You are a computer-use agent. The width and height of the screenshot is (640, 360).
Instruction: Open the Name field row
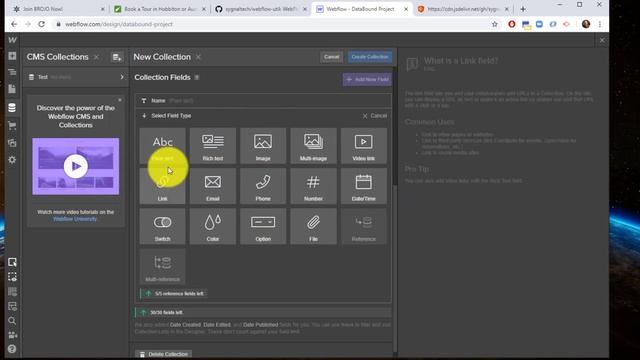tap(263, 100)
